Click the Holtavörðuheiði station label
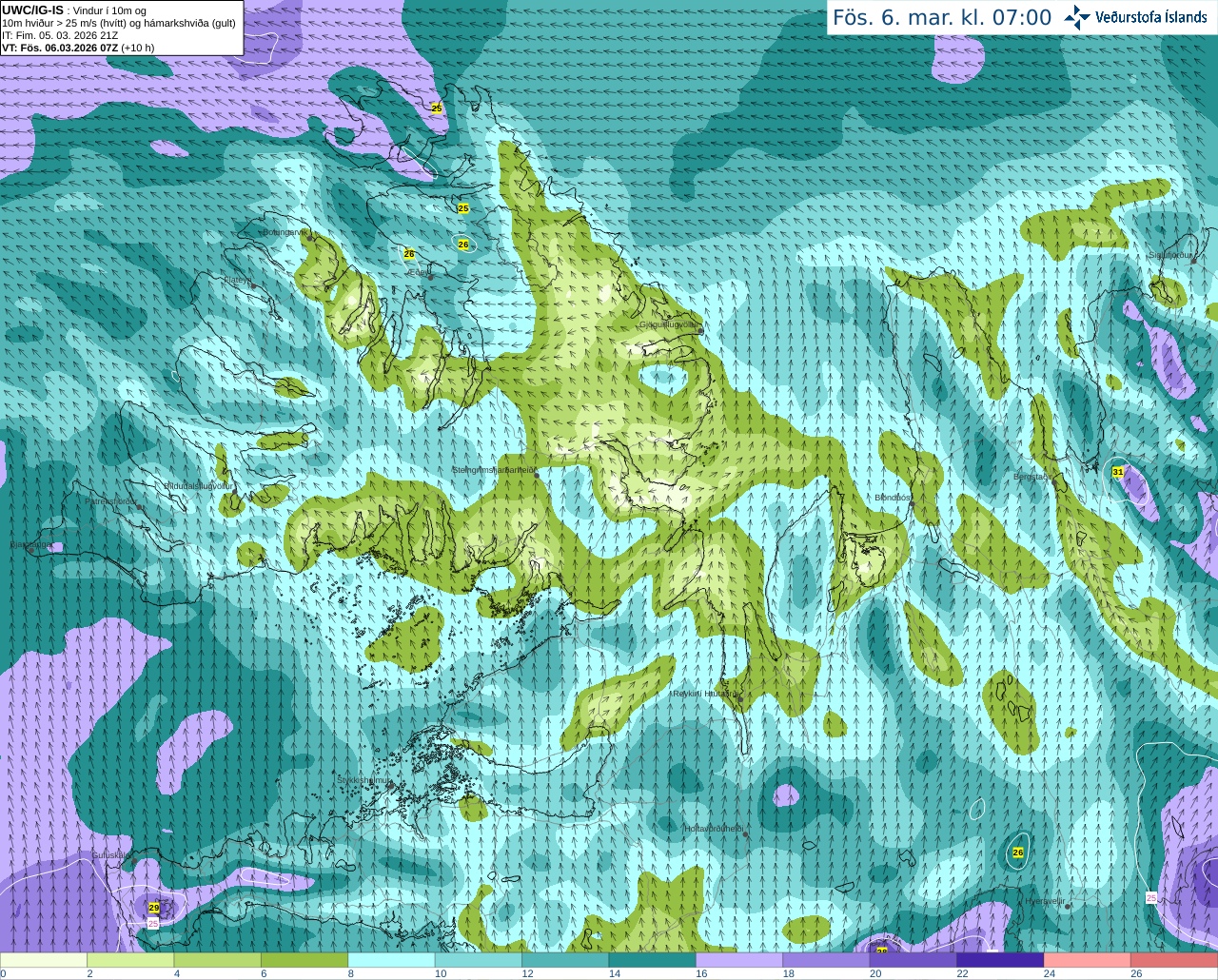This screenshot has height=980, width=1218. 715,829
